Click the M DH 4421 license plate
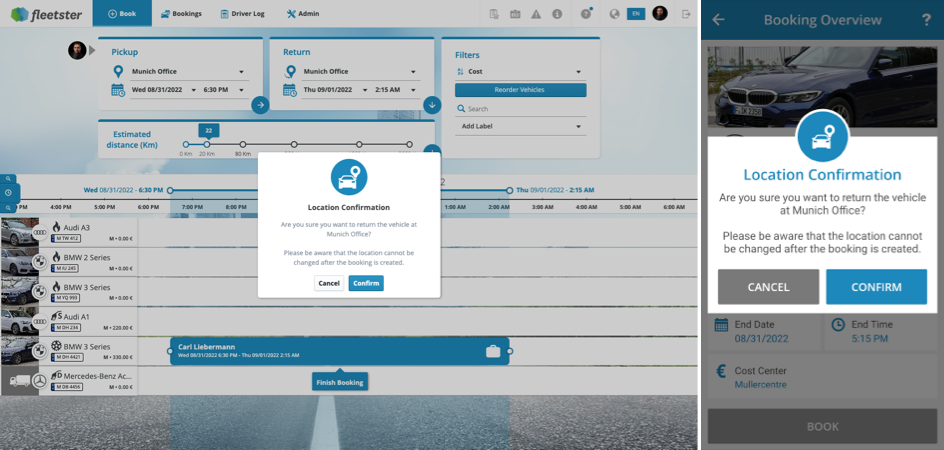 (x=66, y=357)
